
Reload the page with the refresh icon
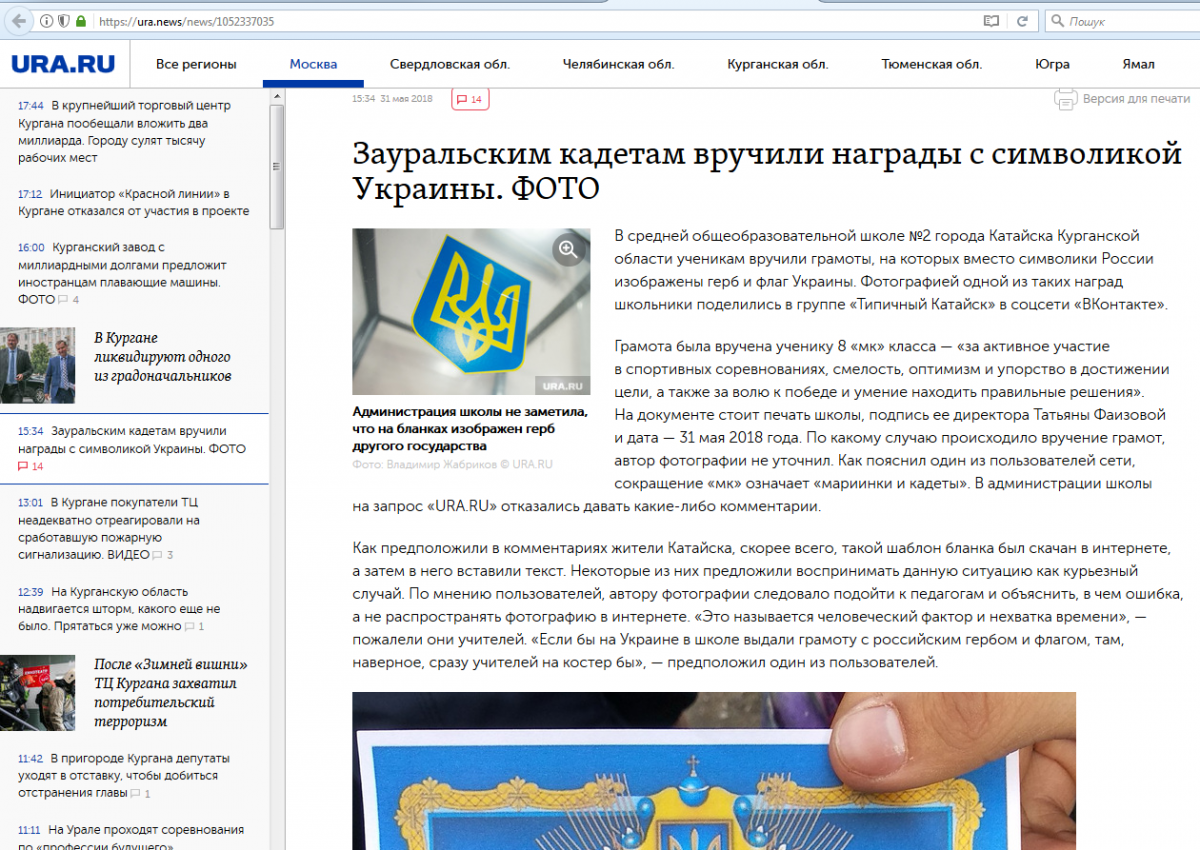1023,20
